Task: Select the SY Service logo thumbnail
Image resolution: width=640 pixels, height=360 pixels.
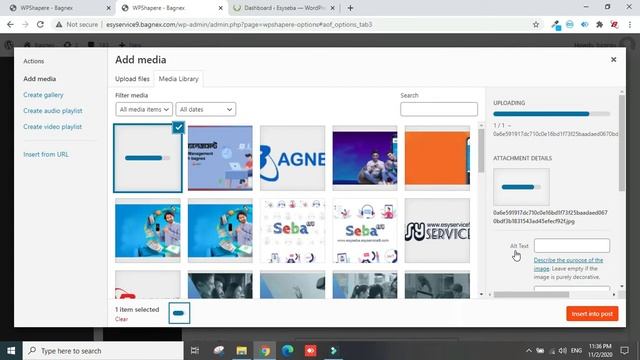Action: pos(437,231)
